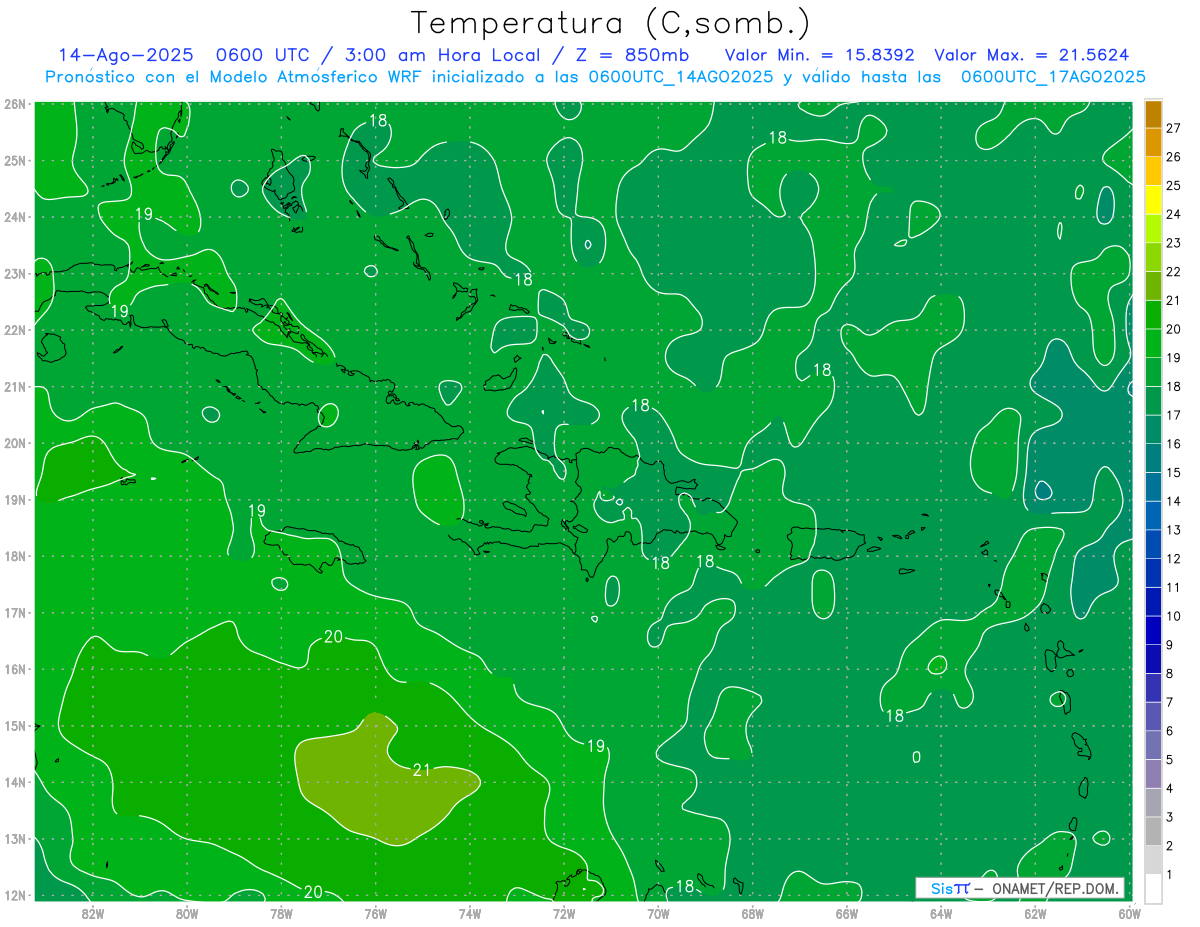The width and height of the screenshot is (1200, 927).
Task: Click the 76W longitude axis label
Action: click(x=375, y=912)
